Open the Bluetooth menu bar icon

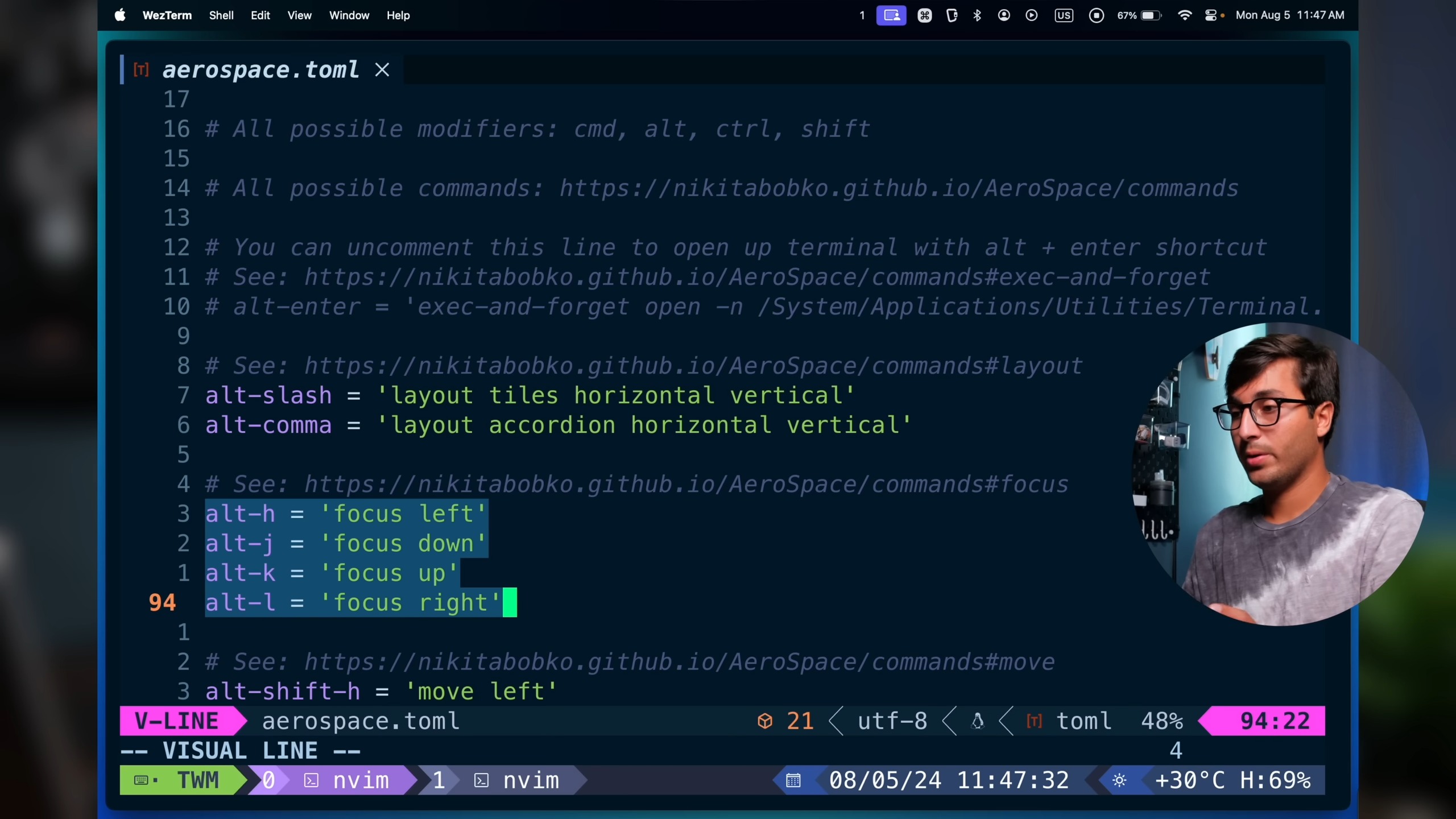[977, 15]
